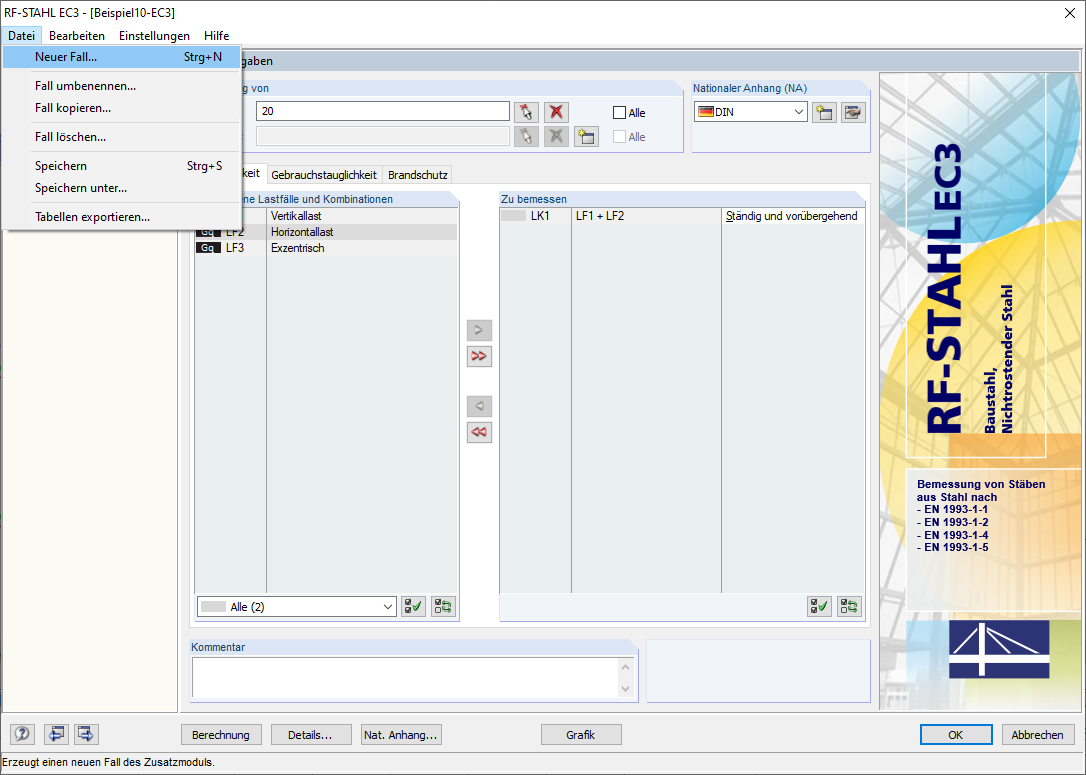Click the Berechnung button
The image size is (1086, 775).
221,735
